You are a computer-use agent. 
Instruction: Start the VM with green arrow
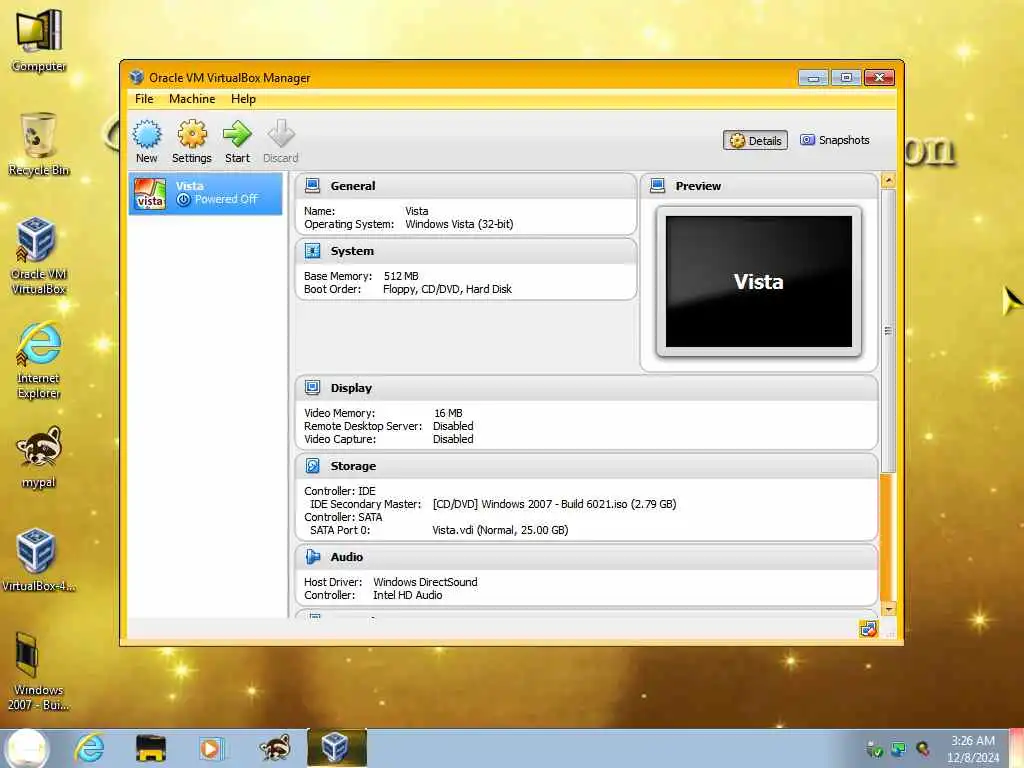pyautogui.click(x=237, y=134)
